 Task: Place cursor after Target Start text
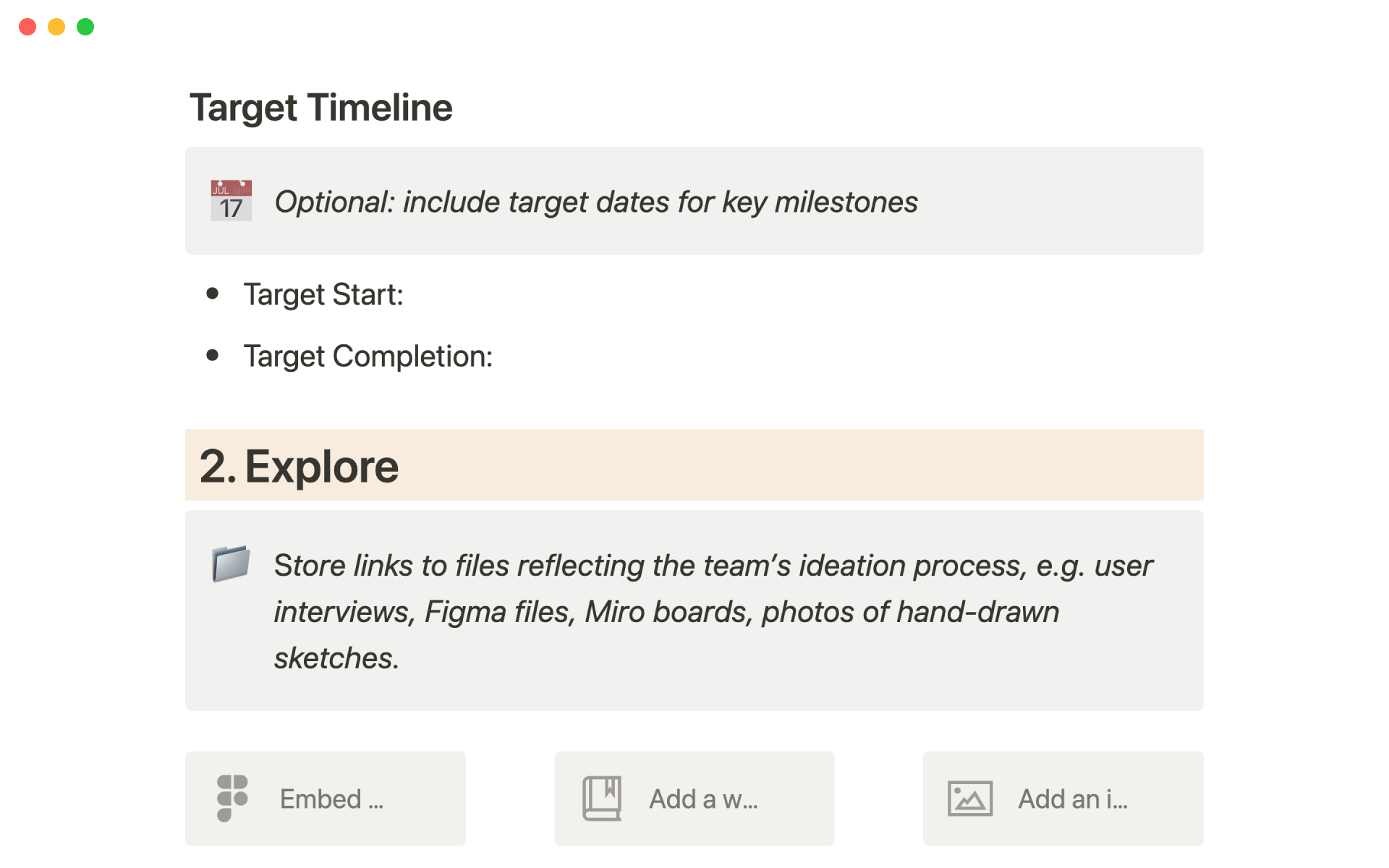404,295
